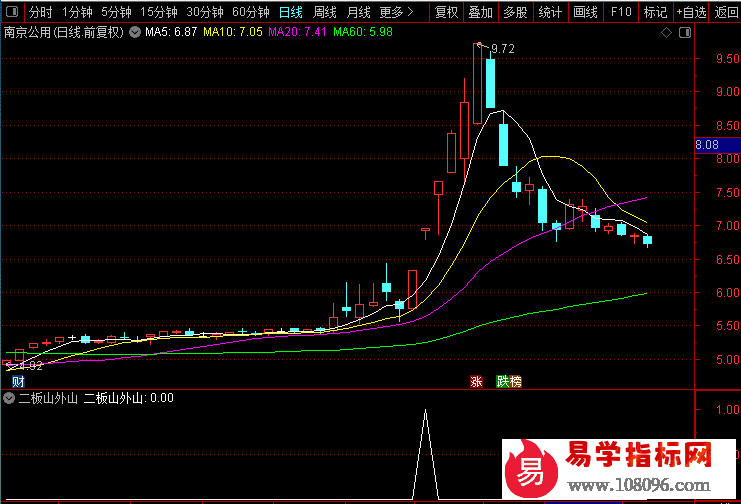Switch to 周线 weekly chart
Viewport: 741px width, 504px height.
tap(325, 12)
